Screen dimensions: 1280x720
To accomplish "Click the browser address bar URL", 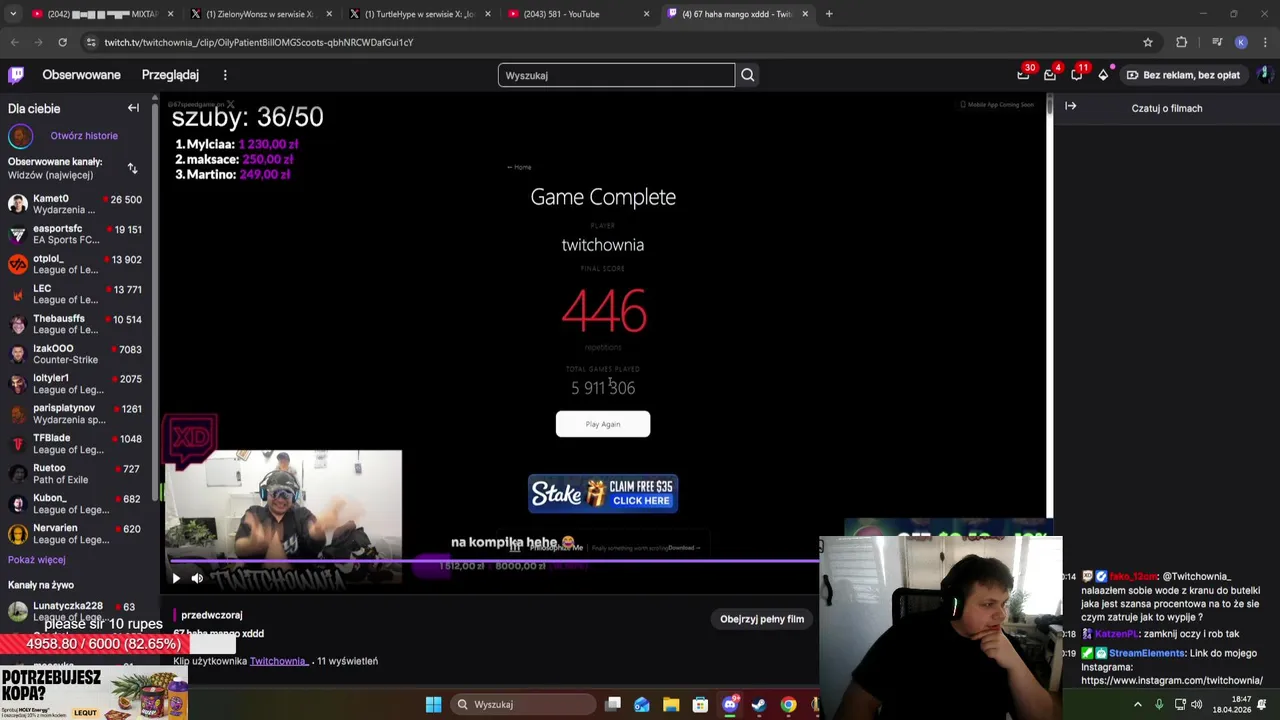I will 258,42.
